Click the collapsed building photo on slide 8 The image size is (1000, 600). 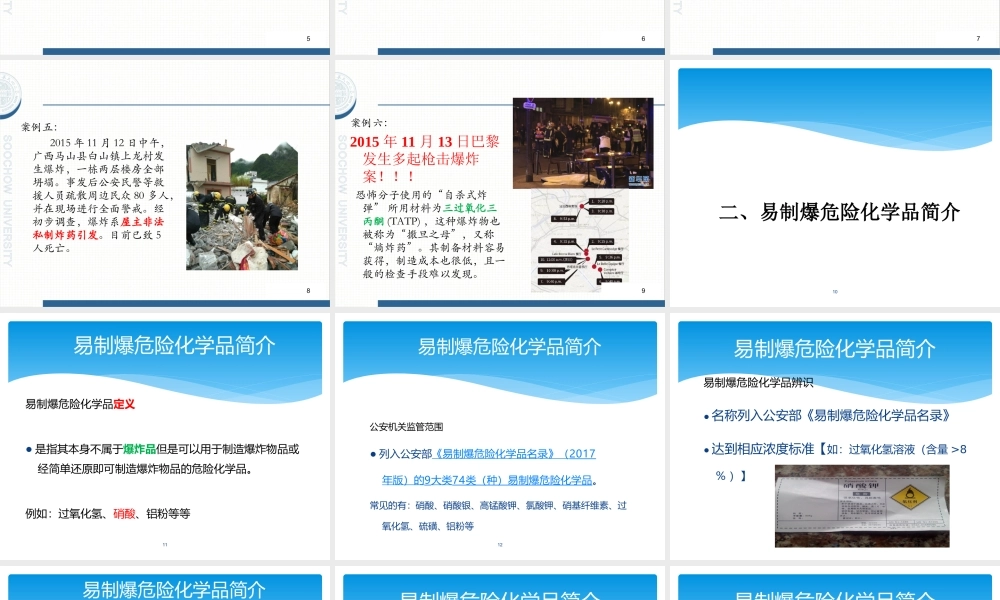click(x=242, y=206)
